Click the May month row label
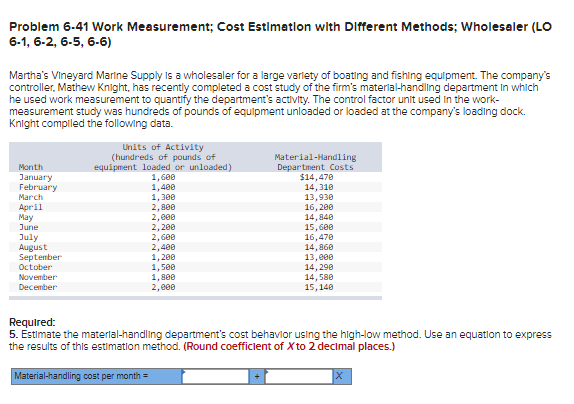This screenshot has height=404, width=574. [x=26, y=217]
